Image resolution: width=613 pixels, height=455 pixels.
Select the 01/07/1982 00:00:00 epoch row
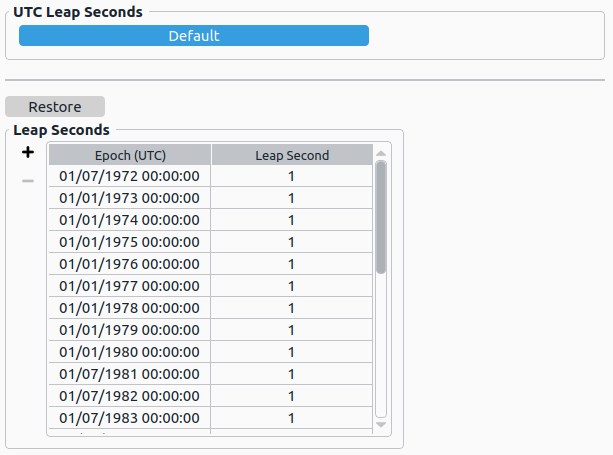point(130,396)
